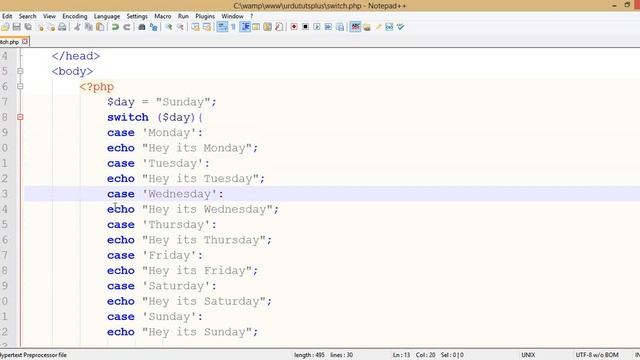Close the switch.php tab with its X

25,42
